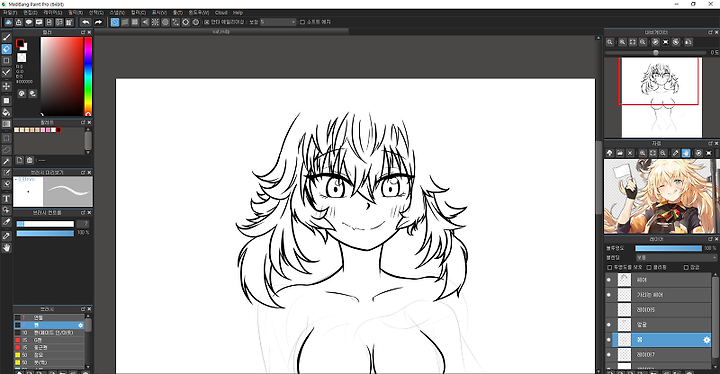Enable the circle snap icon
Image resolution: width=720 pixels, height=374 pixels.
165,22
